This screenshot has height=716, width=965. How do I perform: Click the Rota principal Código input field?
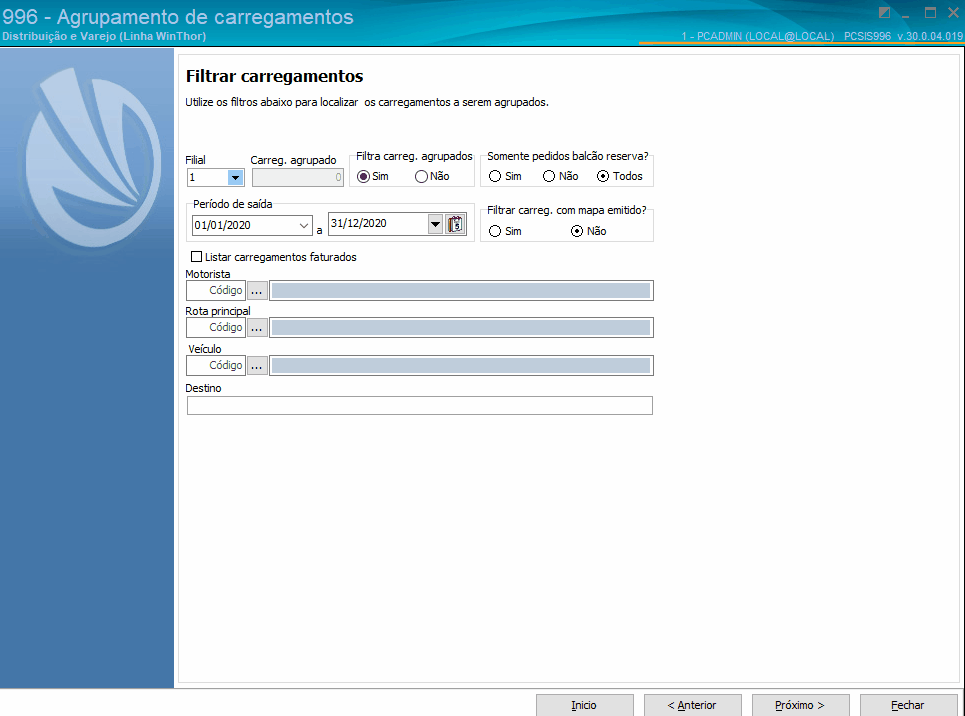point(216,328)
